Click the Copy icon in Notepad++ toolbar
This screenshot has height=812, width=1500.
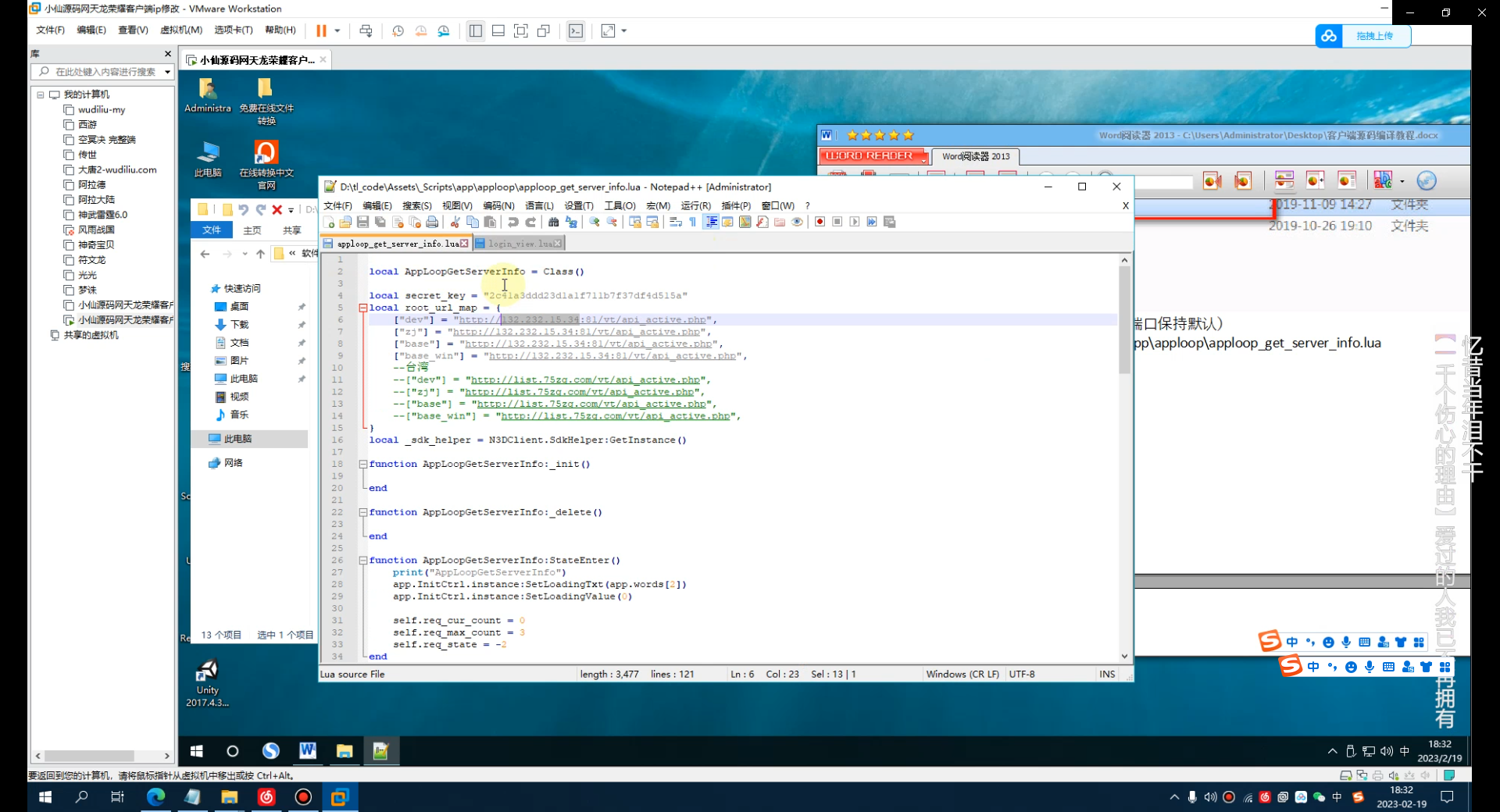pos(473,223)
